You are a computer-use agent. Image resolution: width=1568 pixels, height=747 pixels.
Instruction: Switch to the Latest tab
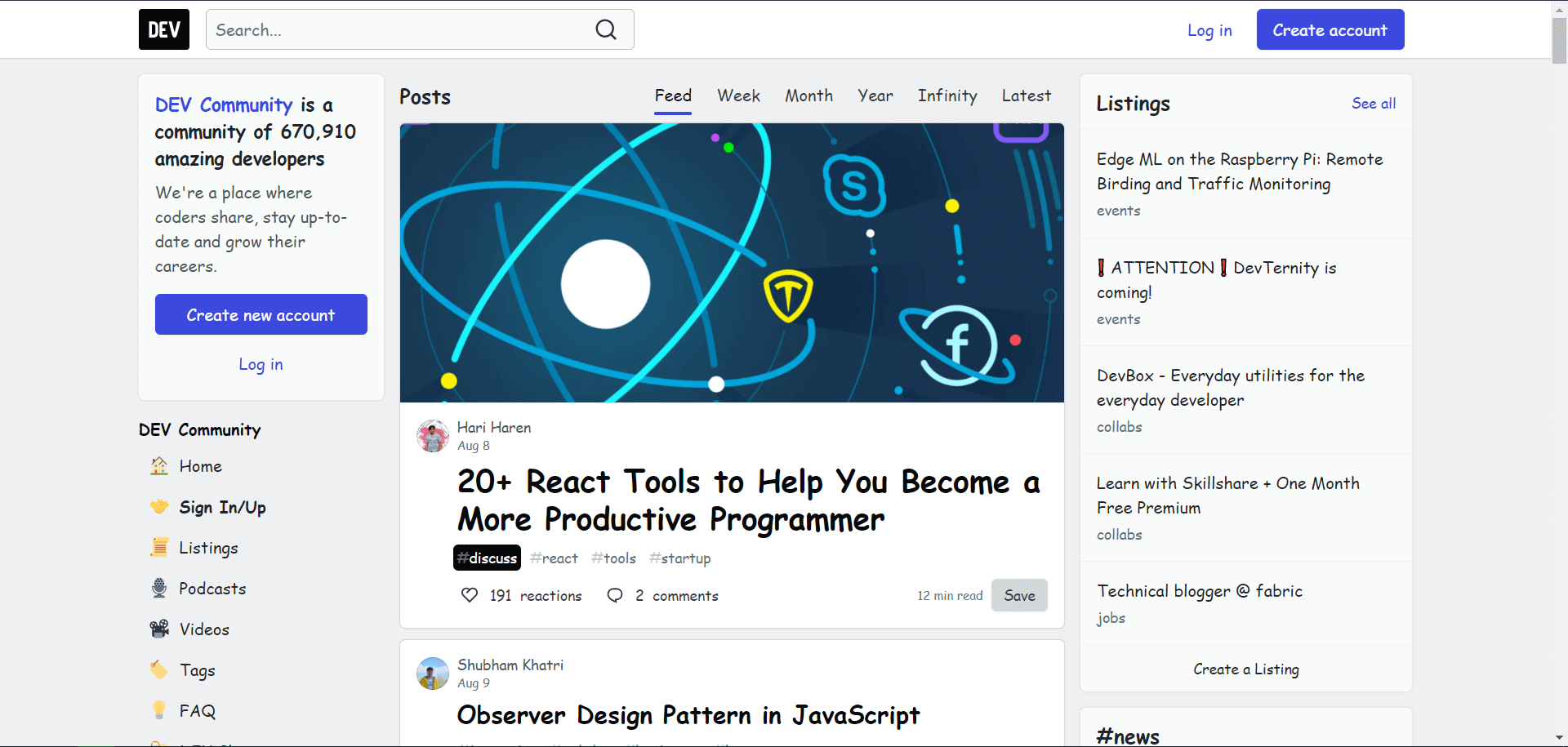click(x=1027, y=96)
